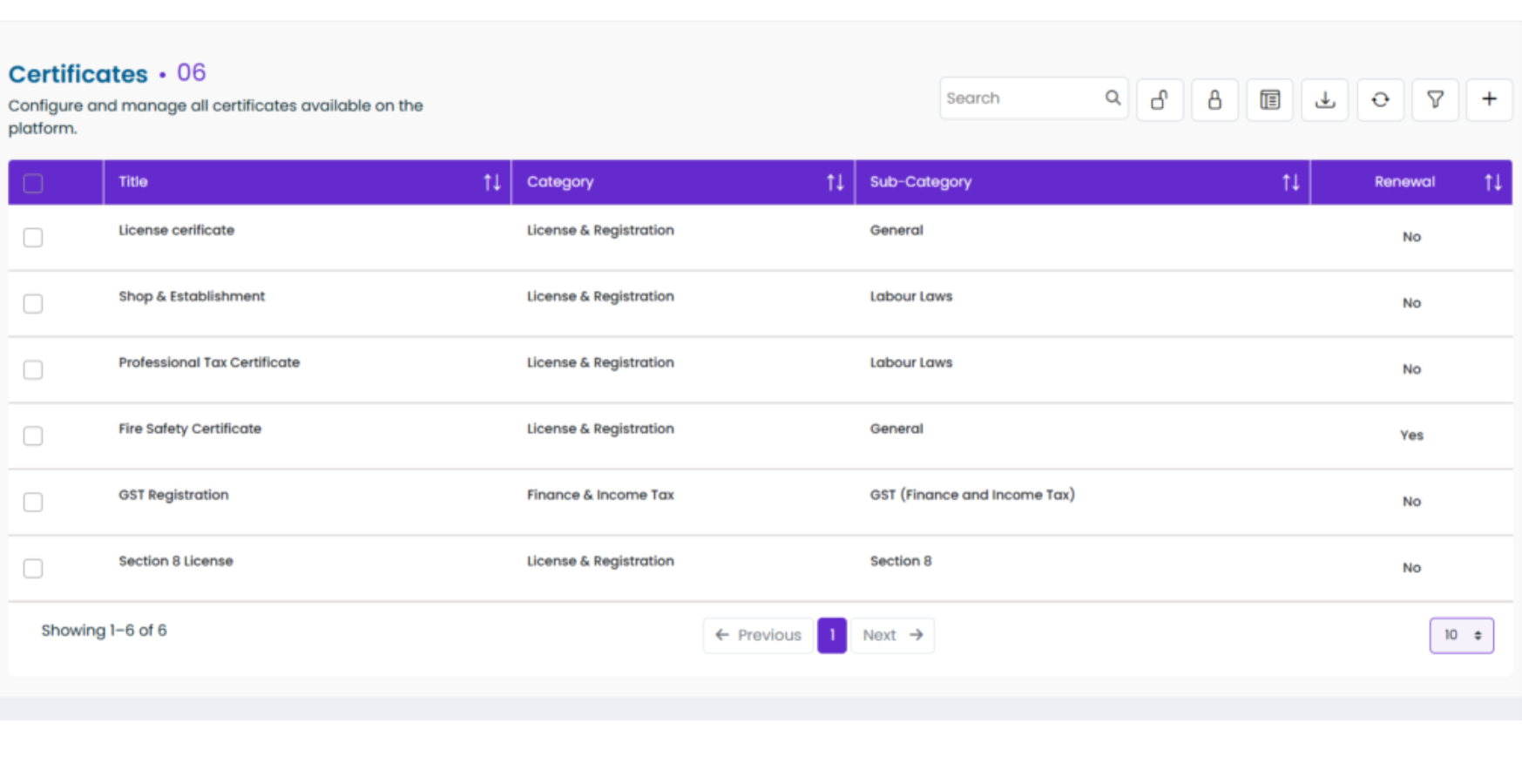
Task: Sort by the Title column arrows
Action: tap(492, 182)
